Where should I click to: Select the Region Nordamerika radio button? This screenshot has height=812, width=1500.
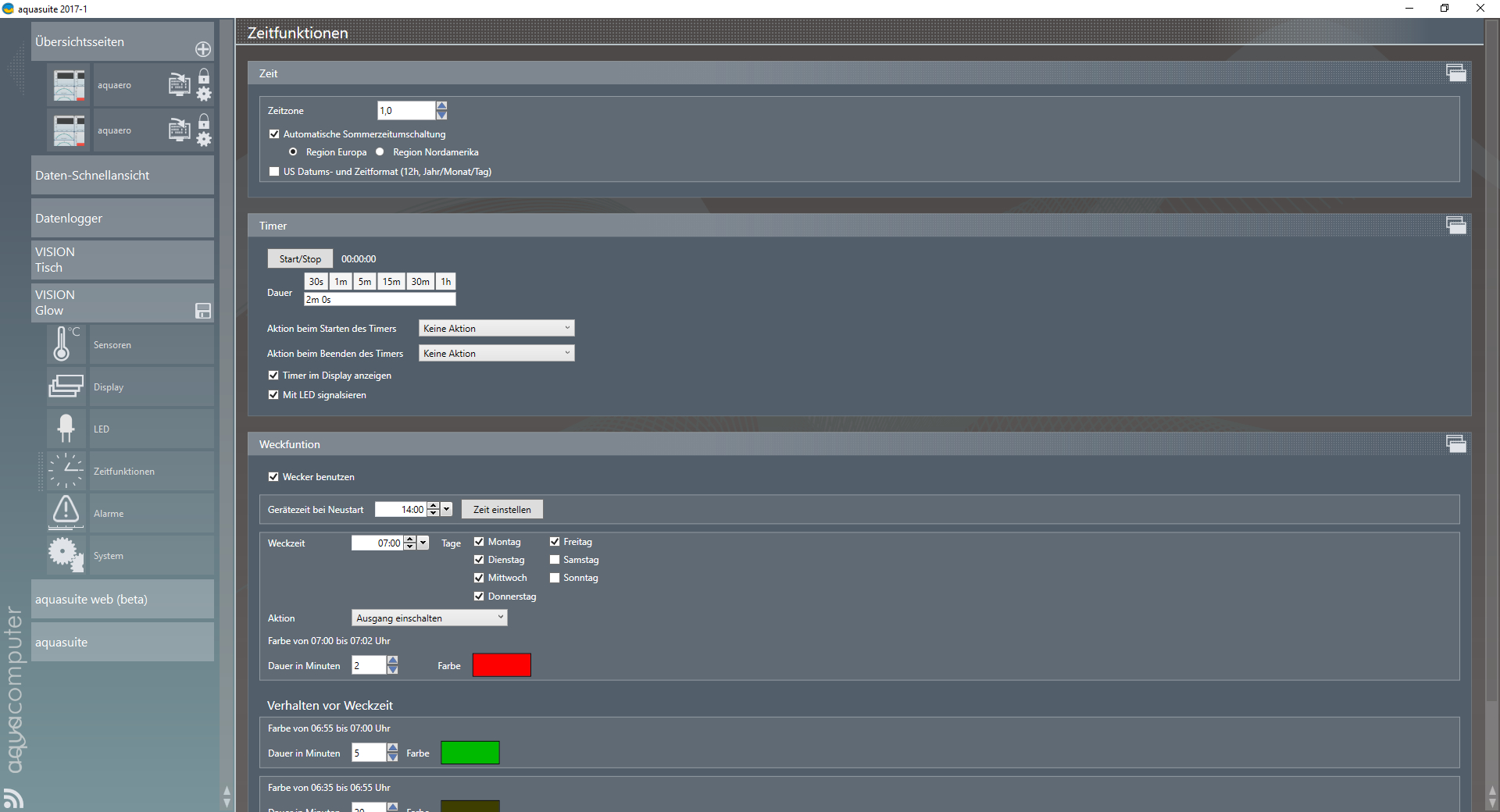tap(380, 152)
